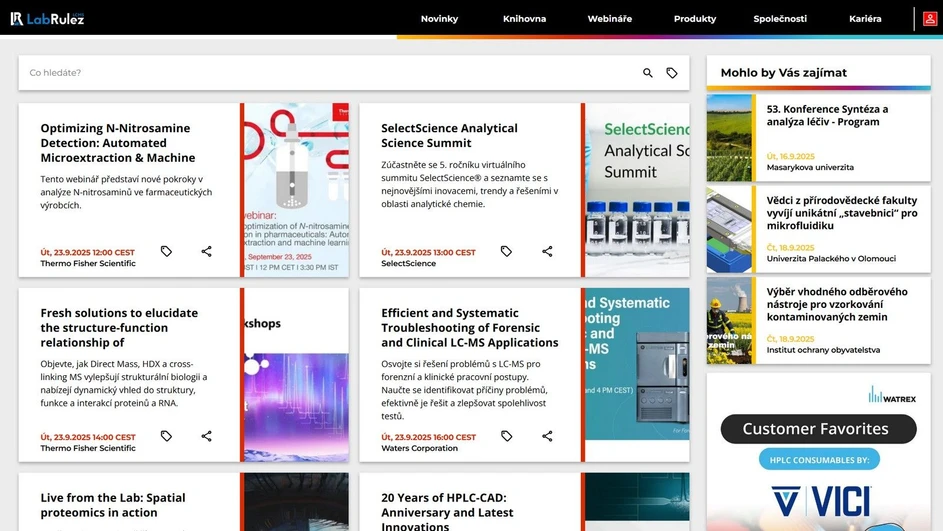Screen dimensions: 943x531
Task: Click Univerzita Palackého v Olomouci text
Action: pos(831,259)
